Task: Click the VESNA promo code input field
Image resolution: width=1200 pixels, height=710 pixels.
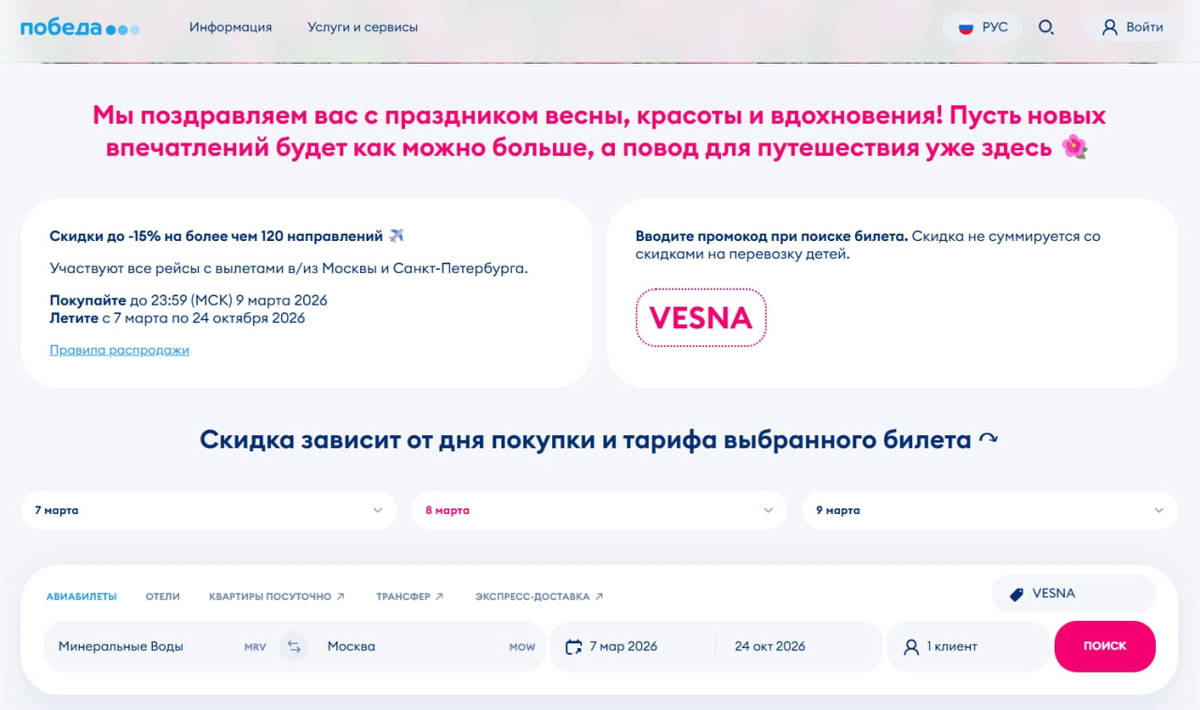Action: (1074, 594)
